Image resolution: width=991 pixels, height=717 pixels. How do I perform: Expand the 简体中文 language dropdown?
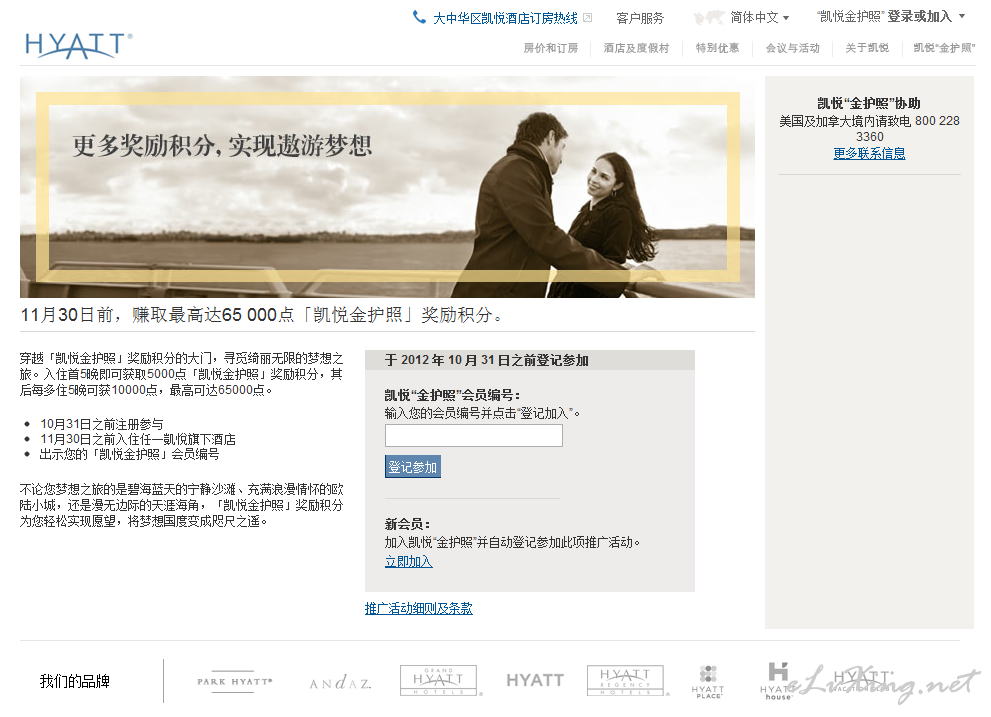click(759, 18)
